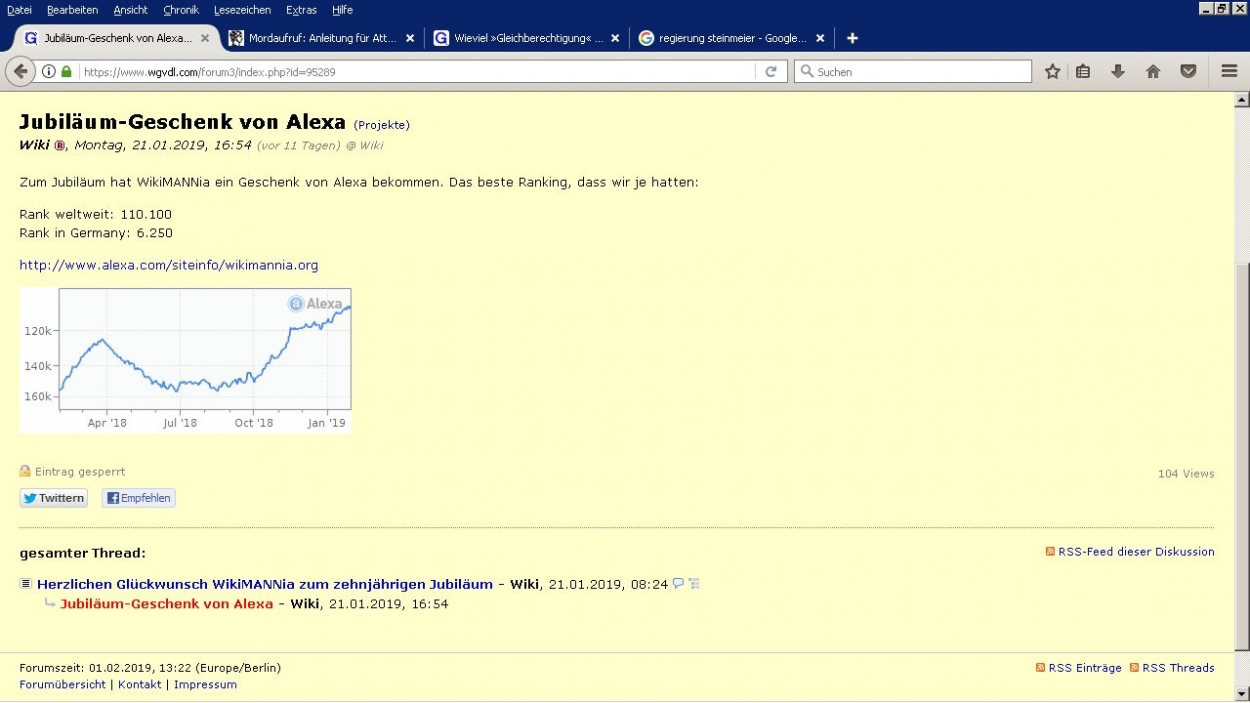Open the Downloads arrow icon

(x=1118, y=72)
